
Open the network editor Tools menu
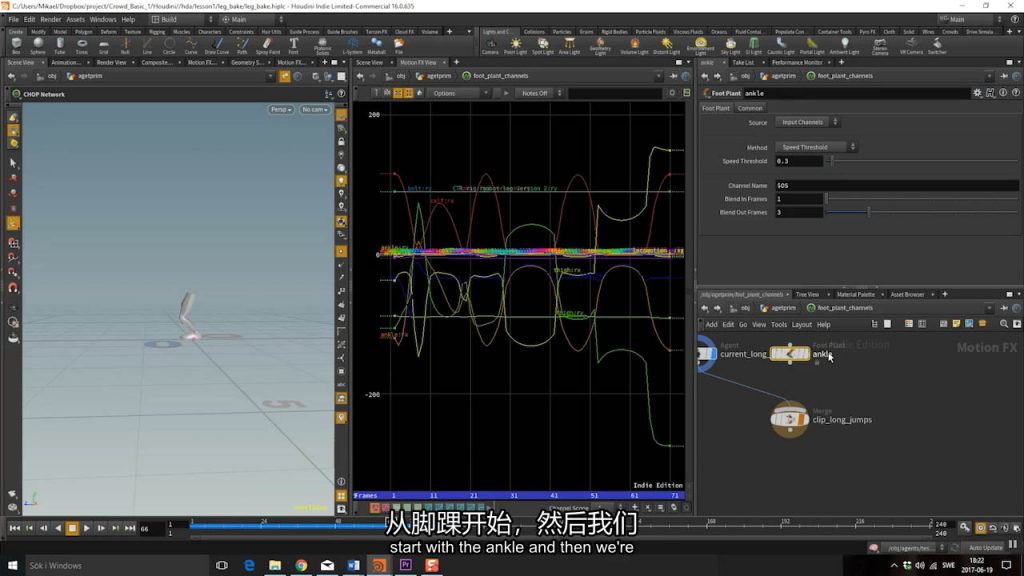778,325
